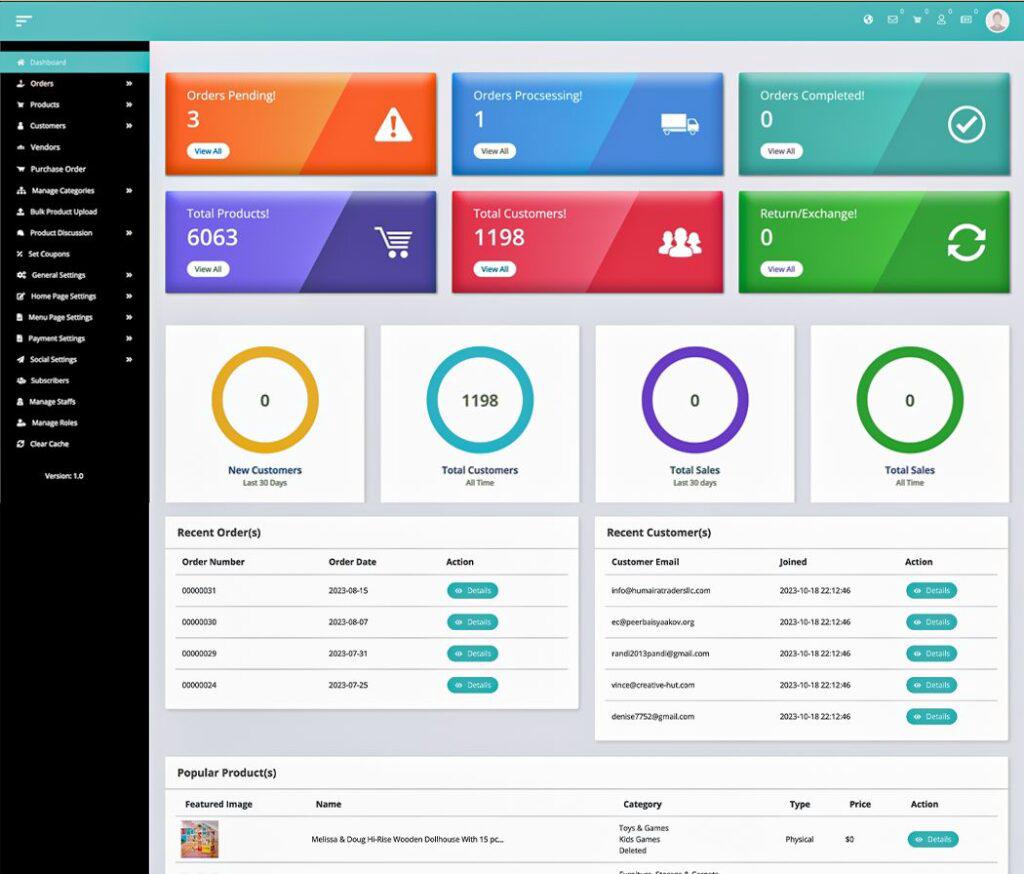Expand the General Settings sidebar submenu

(128, 275)
